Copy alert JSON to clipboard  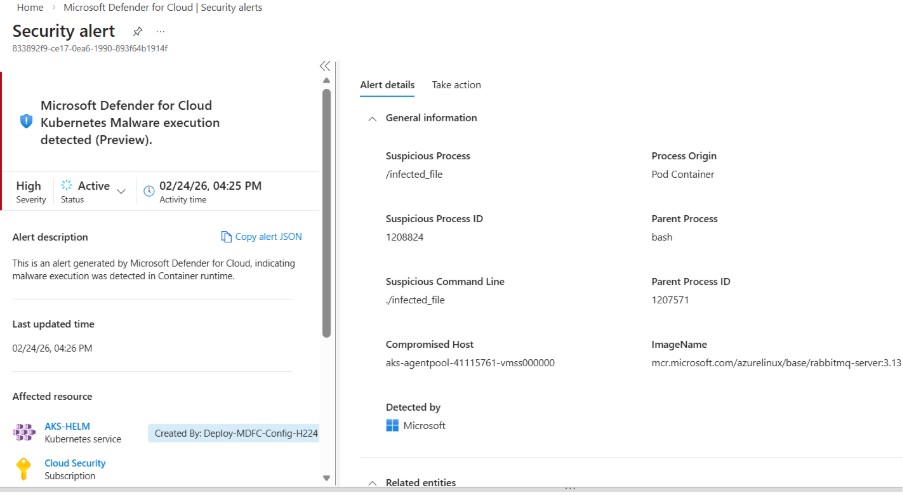point(261,237)
